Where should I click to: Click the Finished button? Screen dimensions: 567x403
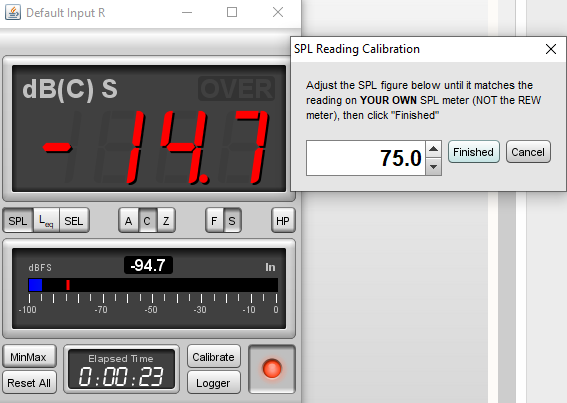[x=474, y=152]
